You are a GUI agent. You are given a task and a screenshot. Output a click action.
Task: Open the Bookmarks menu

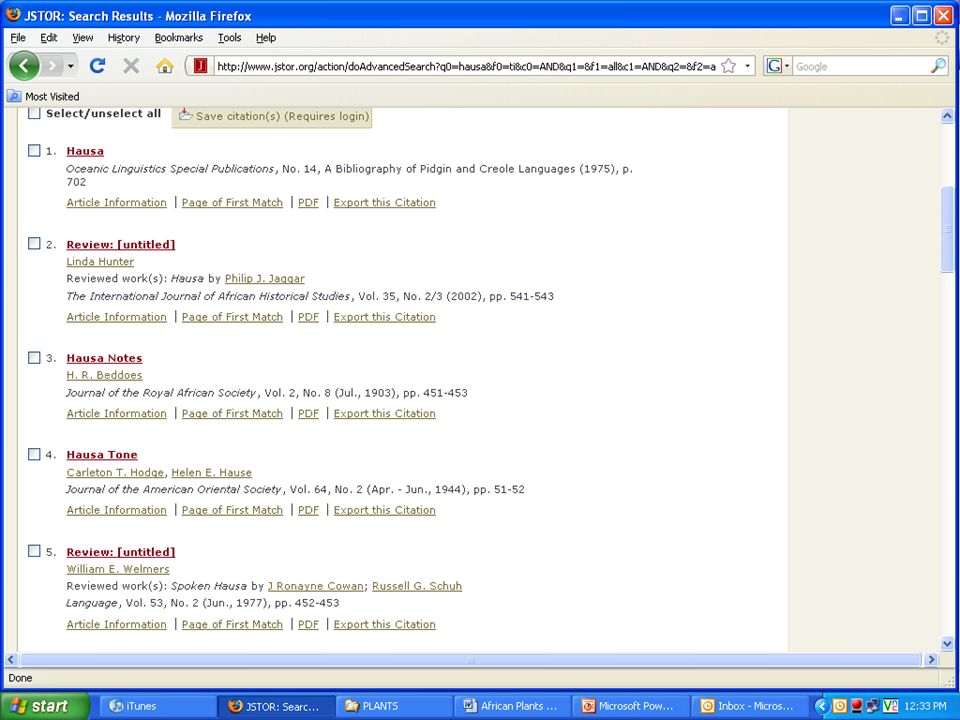[179, 37]
